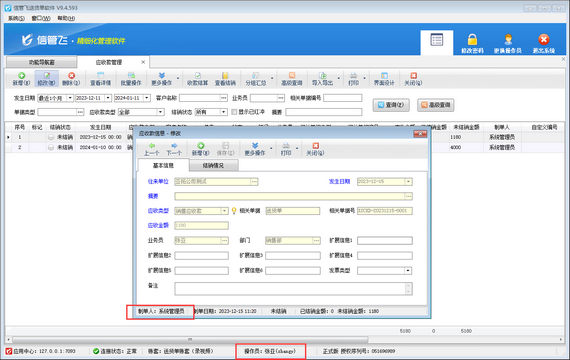Expand the 发票类型 dropdown in the dialog
This screenshot has width=570, height=360.
(x=408, y=271)
